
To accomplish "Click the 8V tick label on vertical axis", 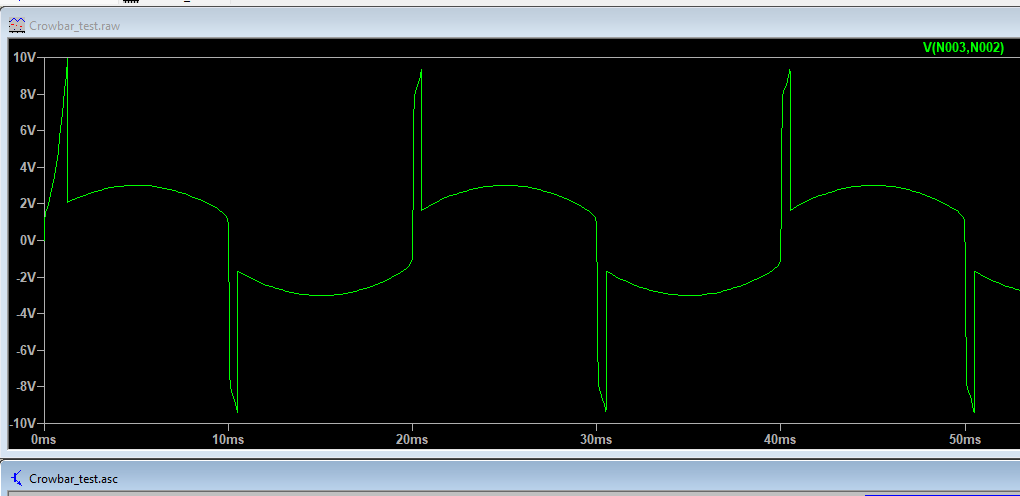I will click(x=27, y=94).
